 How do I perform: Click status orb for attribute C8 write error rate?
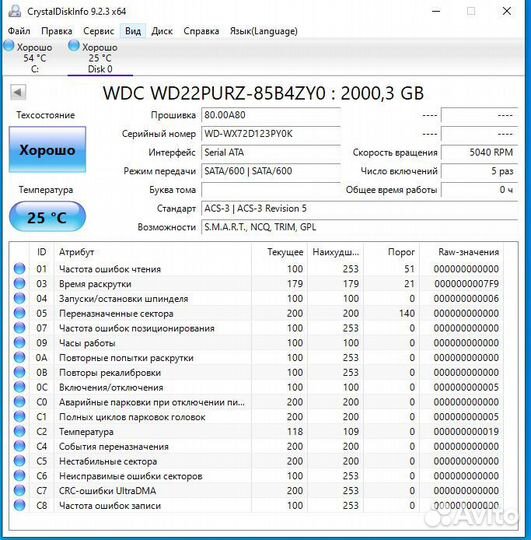[x=20, y=506]
